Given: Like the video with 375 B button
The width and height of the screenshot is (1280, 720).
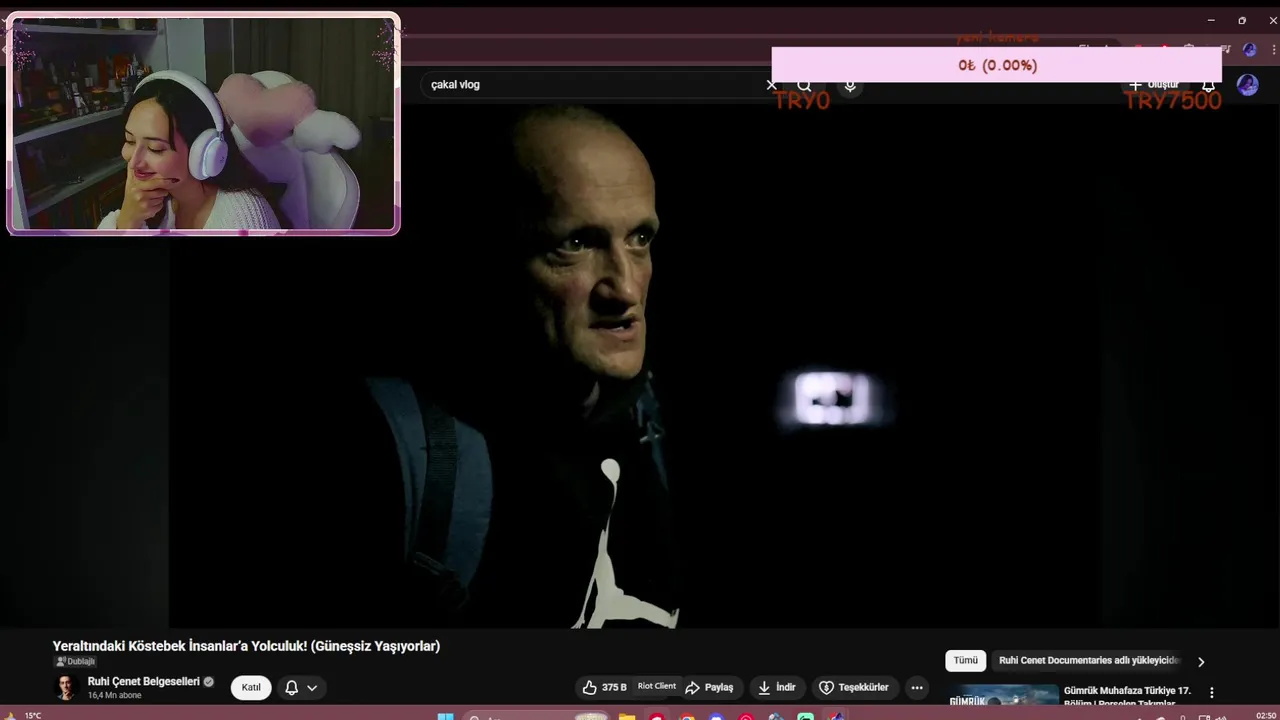Looking at the screenshot, I should (x=605, y=688).
